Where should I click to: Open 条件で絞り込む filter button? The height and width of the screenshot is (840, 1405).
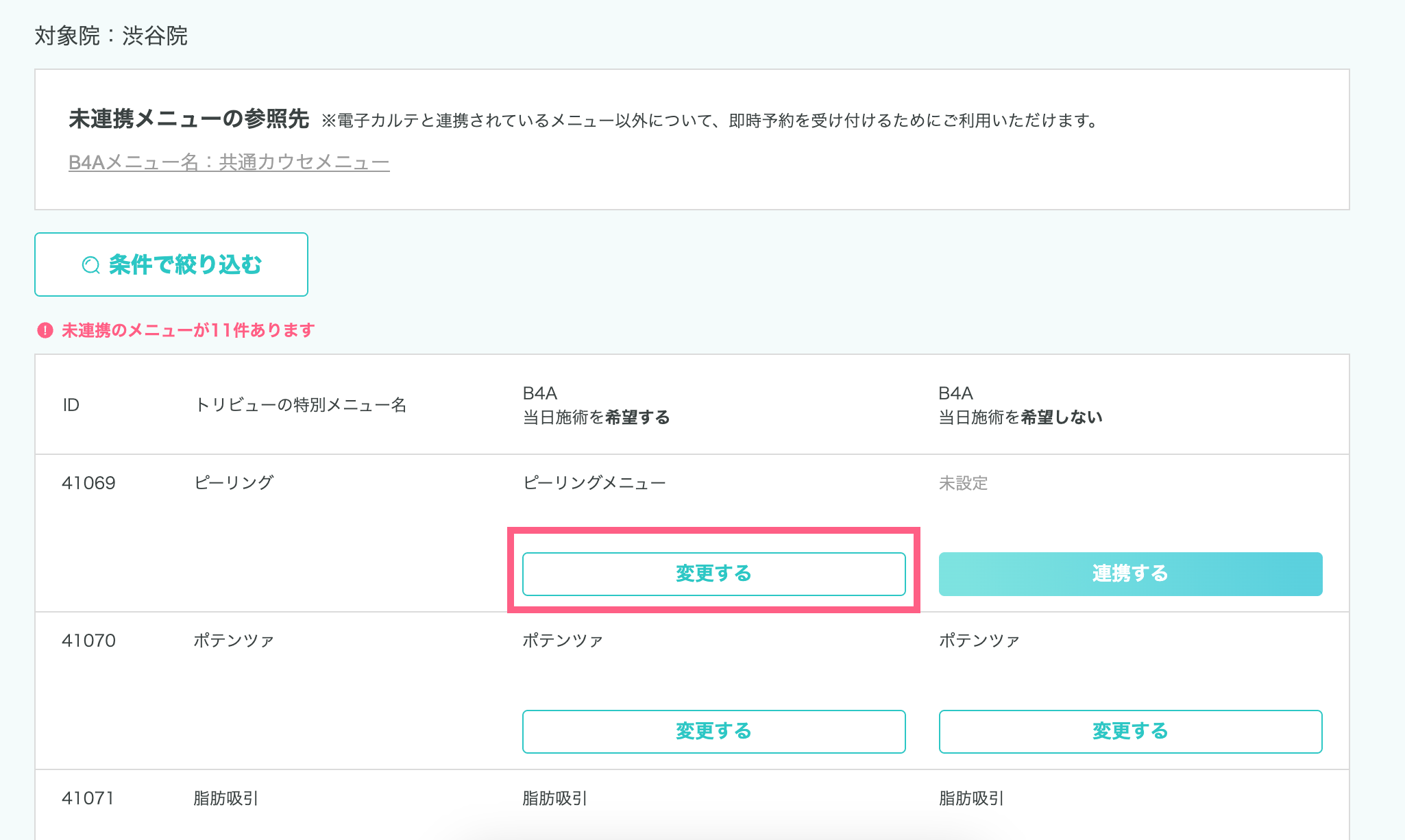coord(171,264)
